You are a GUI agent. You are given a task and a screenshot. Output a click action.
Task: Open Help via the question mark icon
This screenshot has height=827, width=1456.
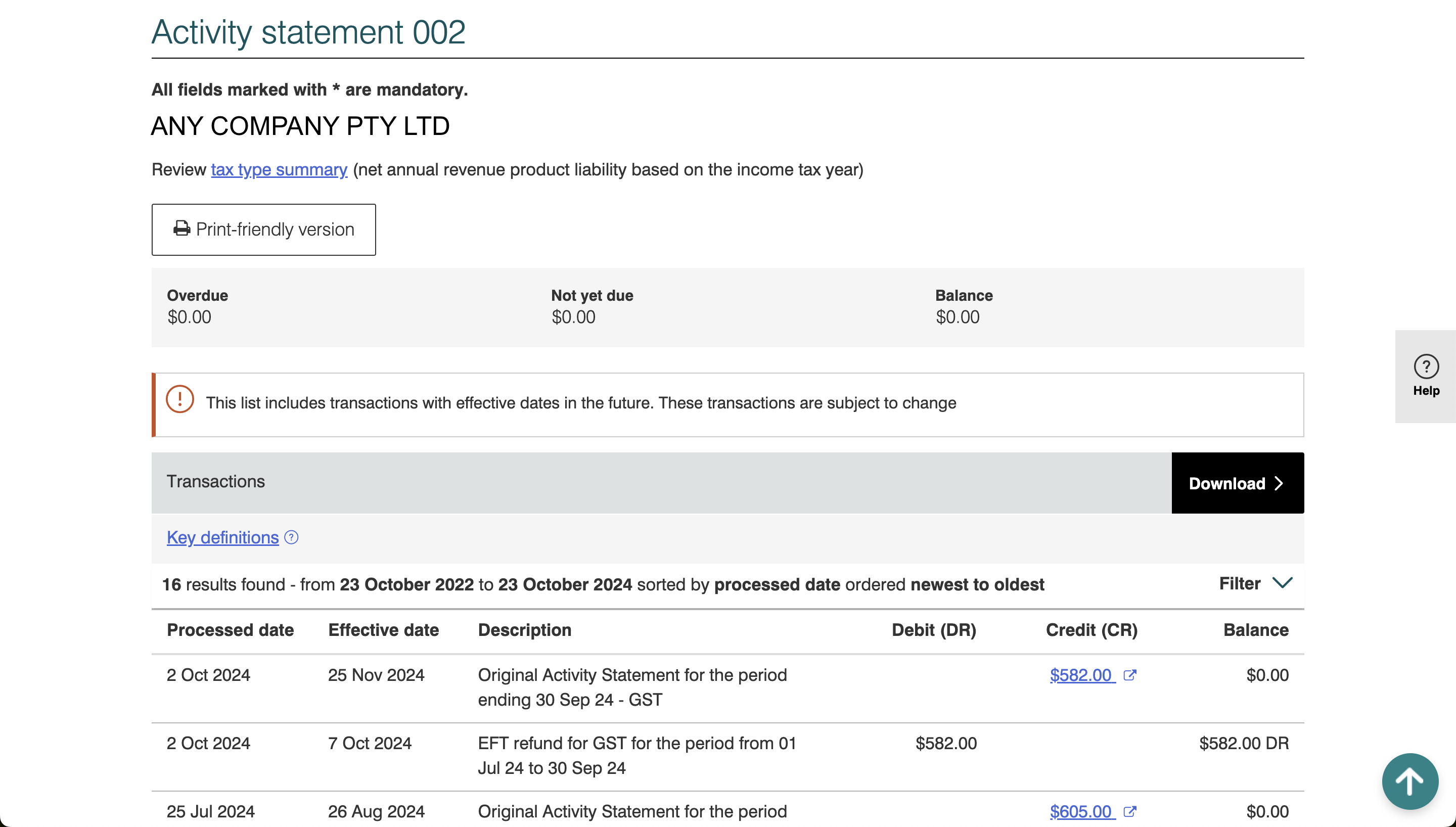pyautogui.click(x=1427, y=366)
